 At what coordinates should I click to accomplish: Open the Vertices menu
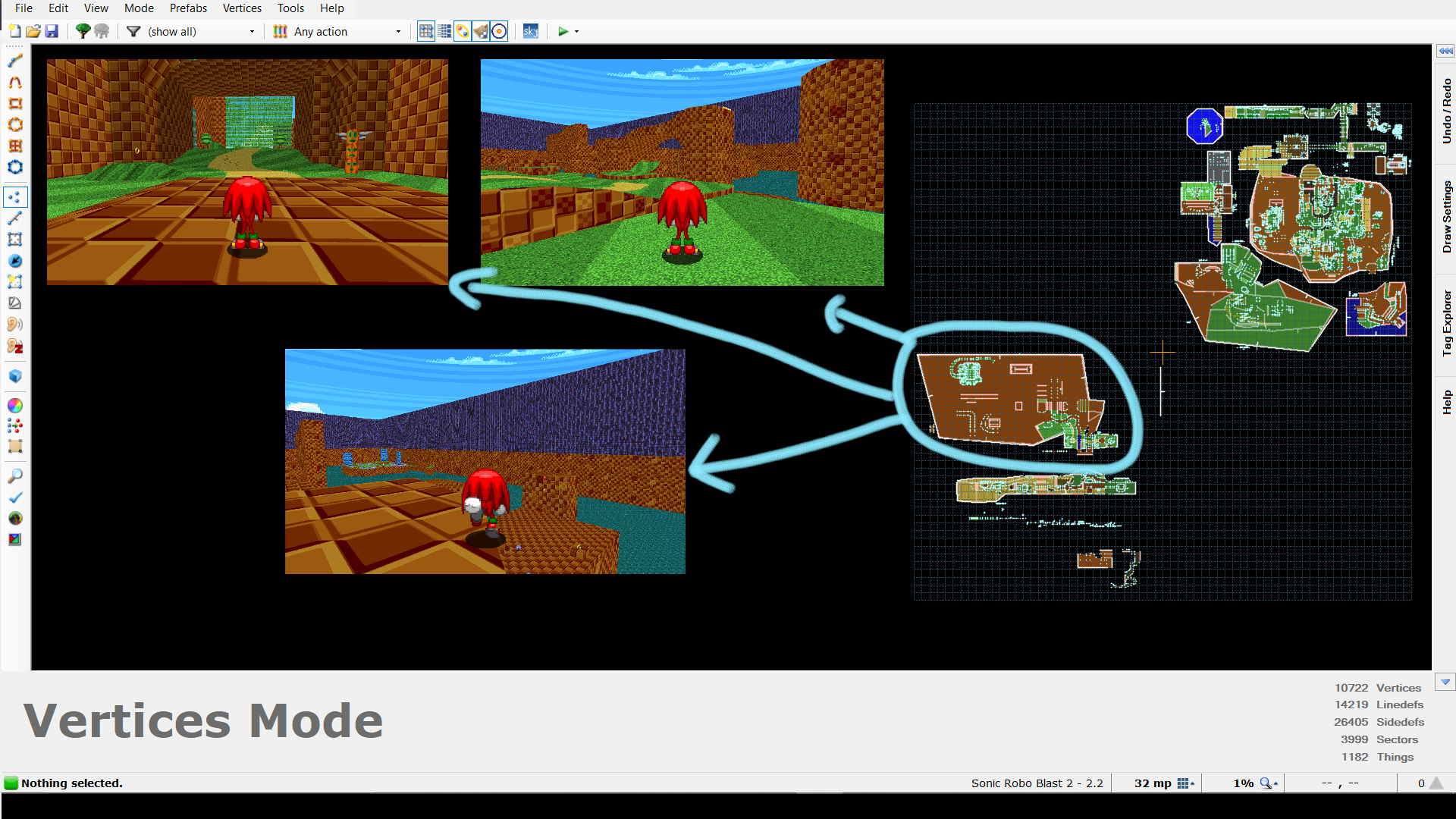(242, 8)
